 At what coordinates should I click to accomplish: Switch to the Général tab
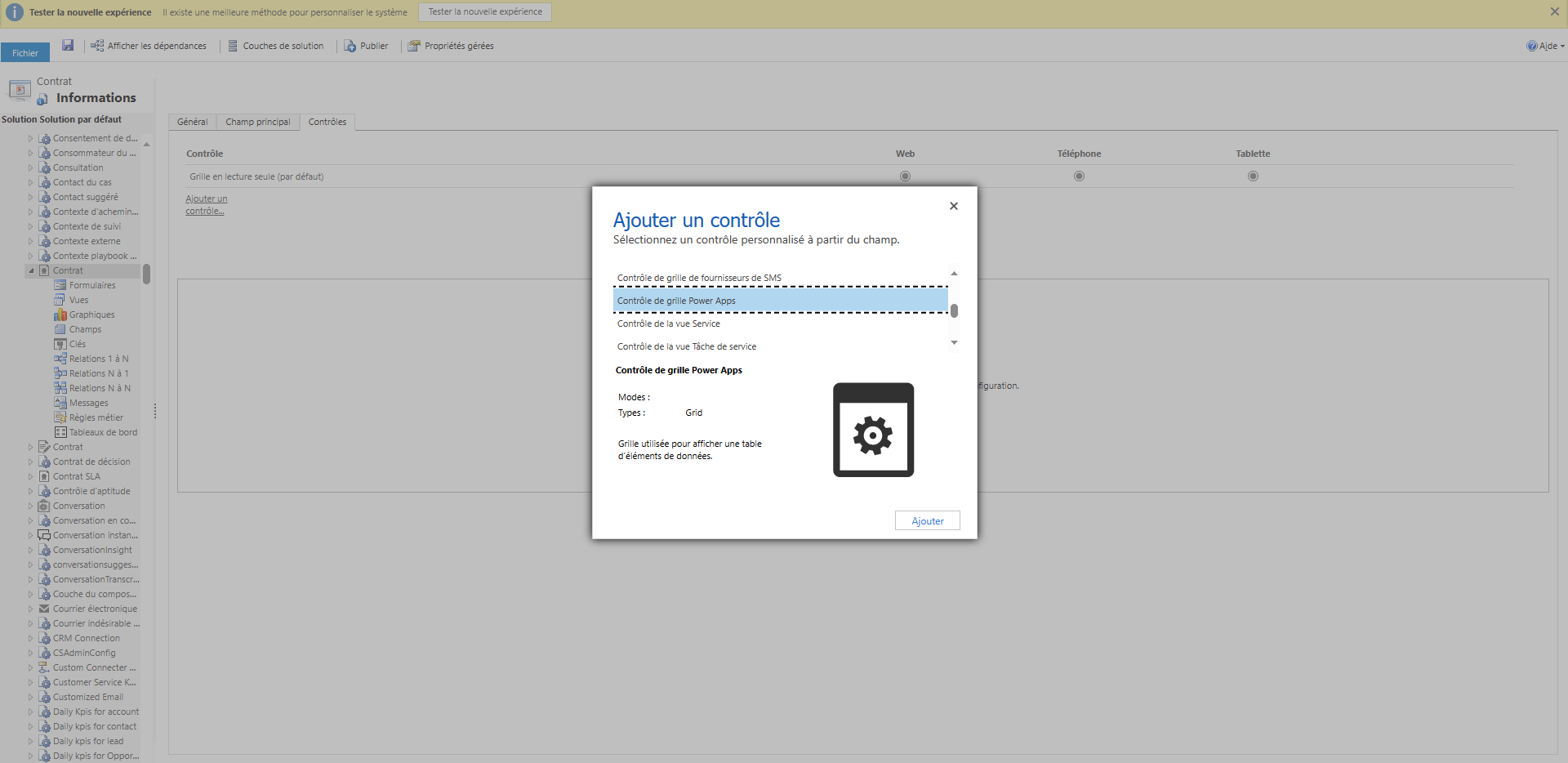(192, 121)
